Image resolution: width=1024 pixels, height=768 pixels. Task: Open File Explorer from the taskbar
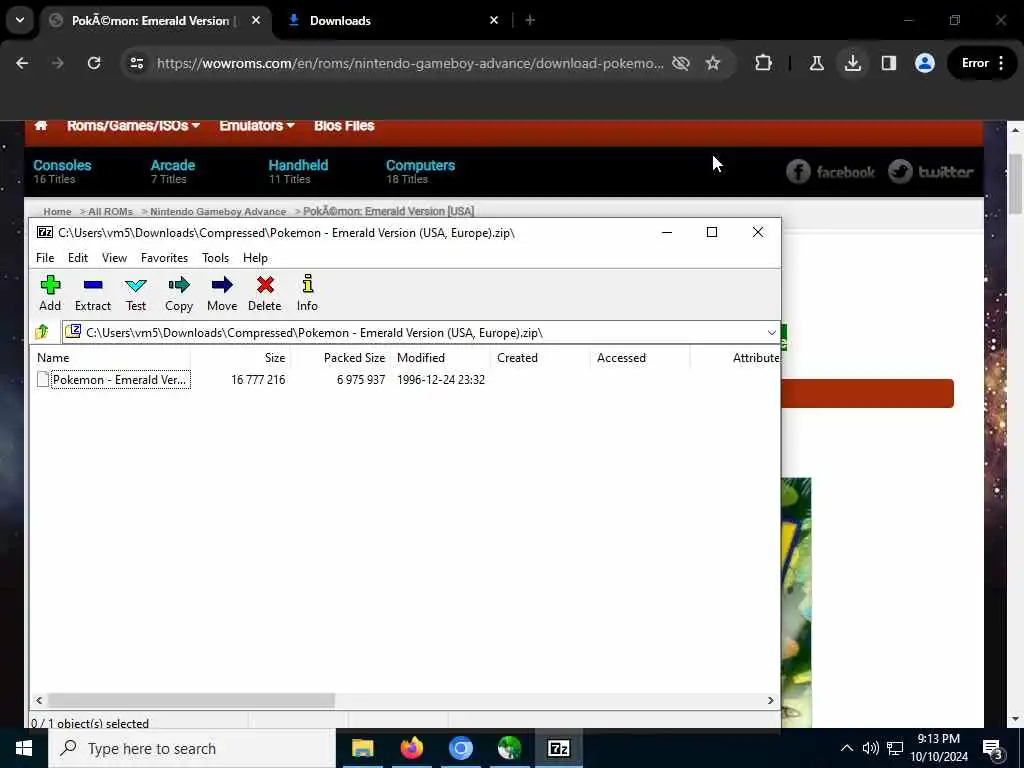362,748
